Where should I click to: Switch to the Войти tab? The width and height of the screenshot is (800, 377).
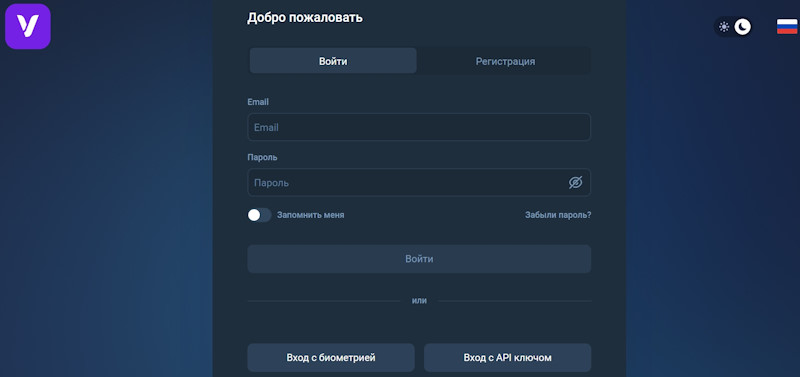pos(333,61)
